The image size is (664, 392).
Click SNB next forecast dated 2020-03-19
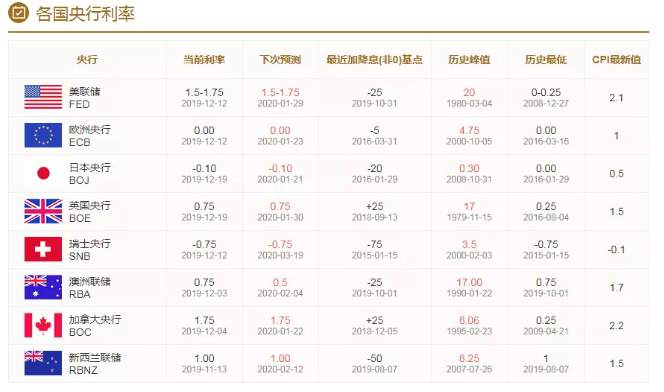[x=280, y=249]
